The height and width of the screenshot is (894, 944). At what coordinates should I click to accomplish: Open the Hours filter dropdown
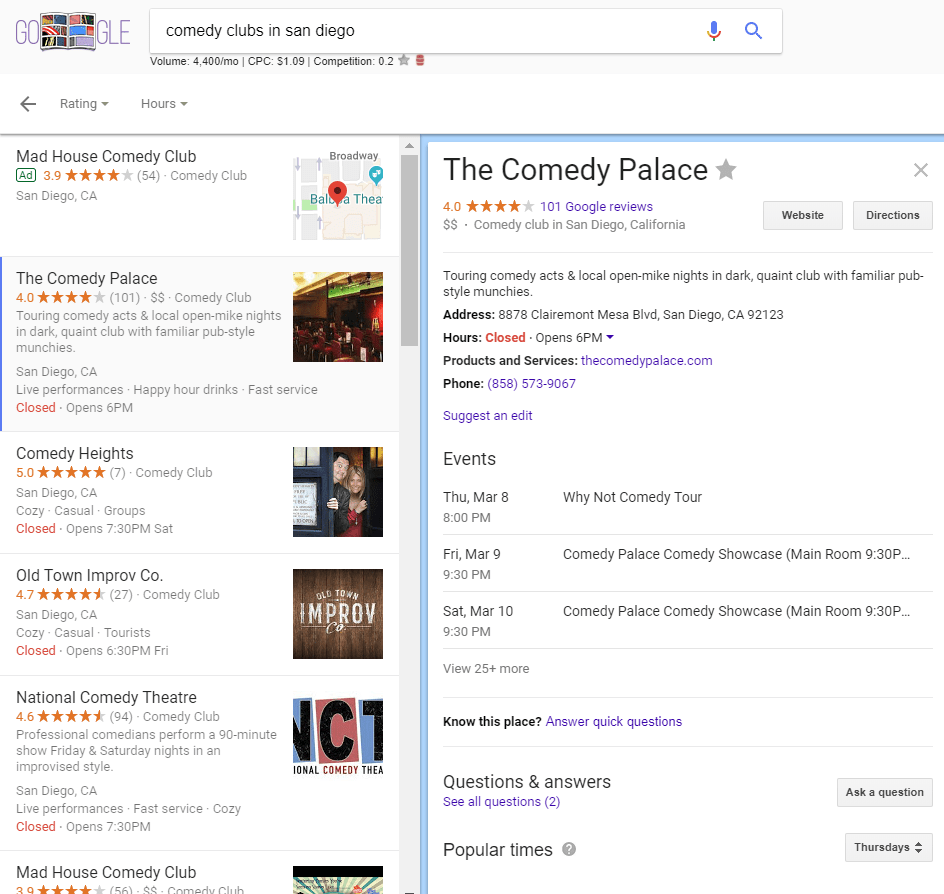pos(163,103)
